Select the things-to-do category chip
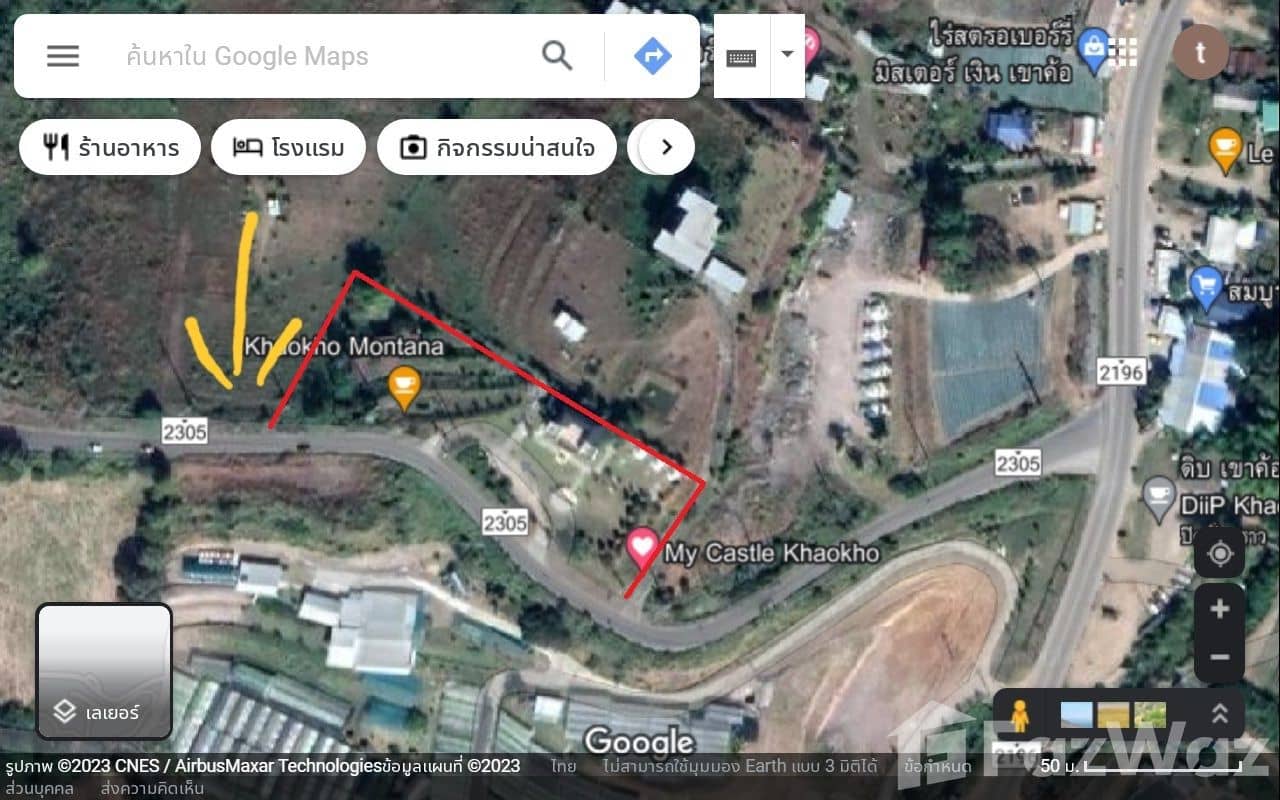 click(497, 148)
